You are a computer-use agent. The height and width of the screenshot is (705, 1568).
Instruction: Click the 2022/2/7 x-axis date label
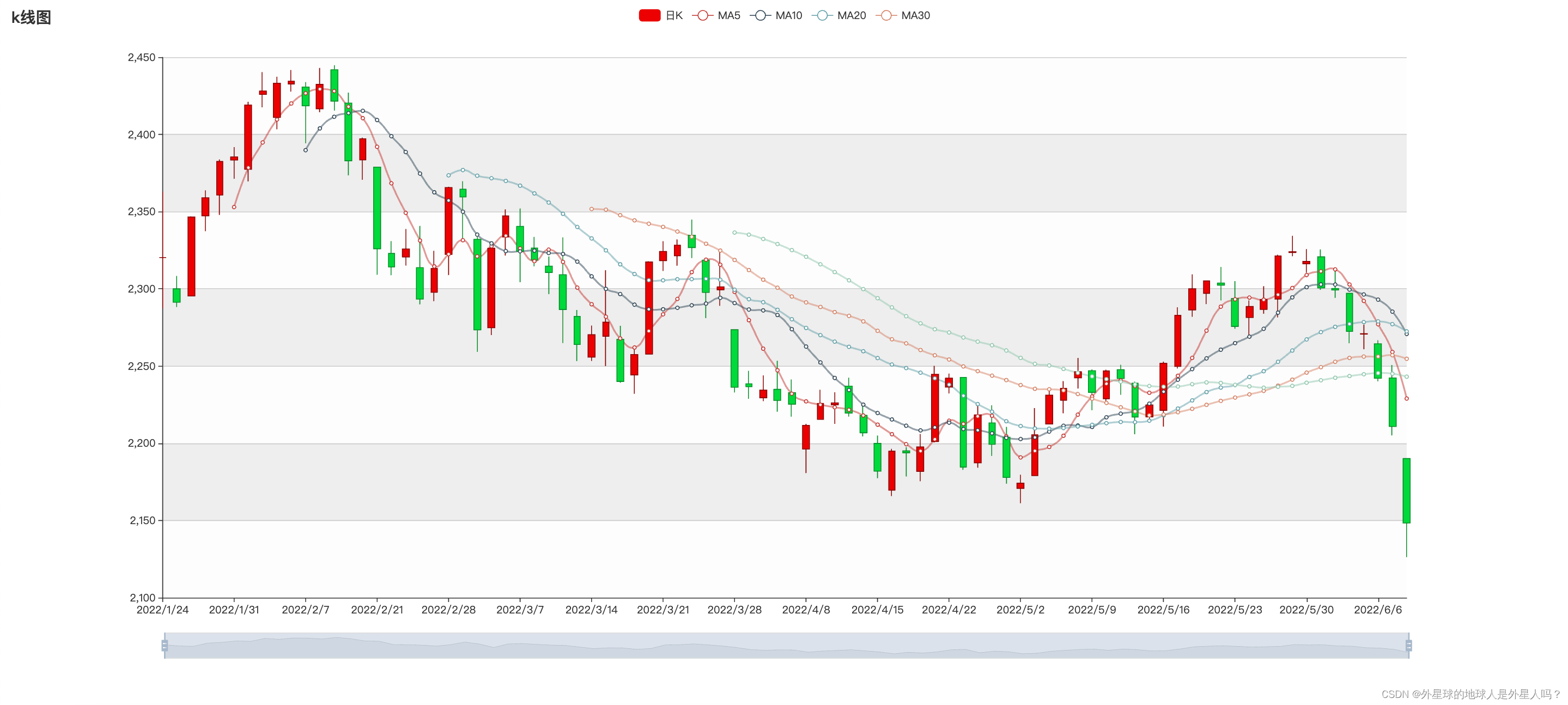306,610
